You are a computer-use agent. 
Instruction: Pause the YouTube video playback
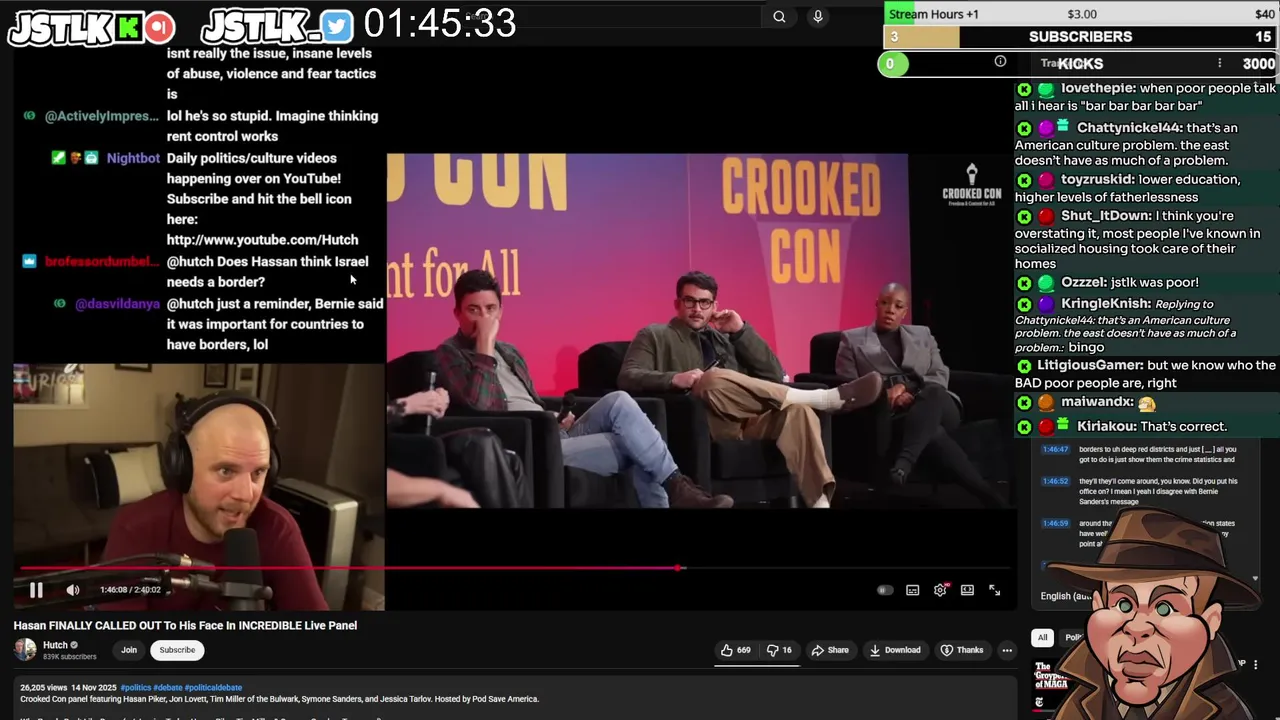(36, 590)
